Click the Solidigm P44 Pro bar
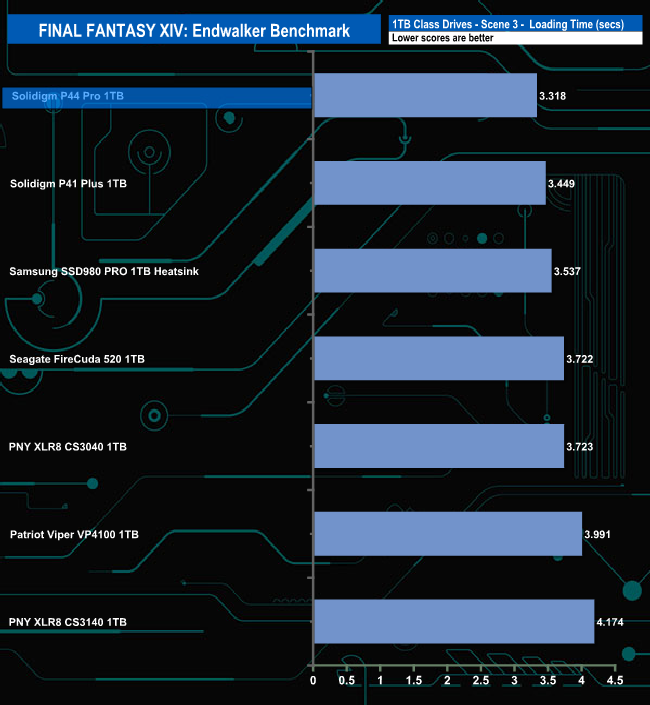Viewport: 650px width, 705px height. tap(426, 95)
